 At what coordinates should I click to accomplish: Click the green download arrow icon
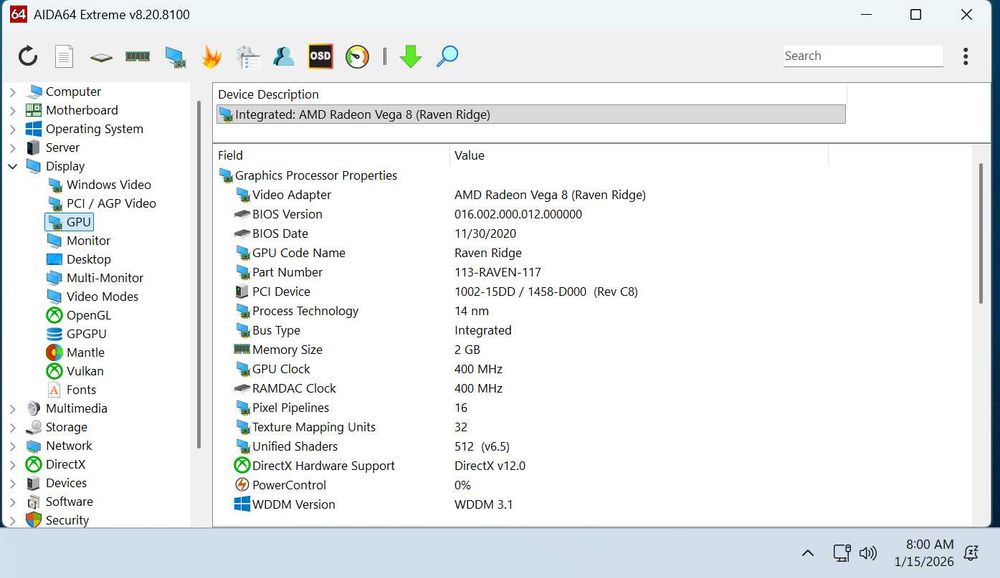pos(411,56)
